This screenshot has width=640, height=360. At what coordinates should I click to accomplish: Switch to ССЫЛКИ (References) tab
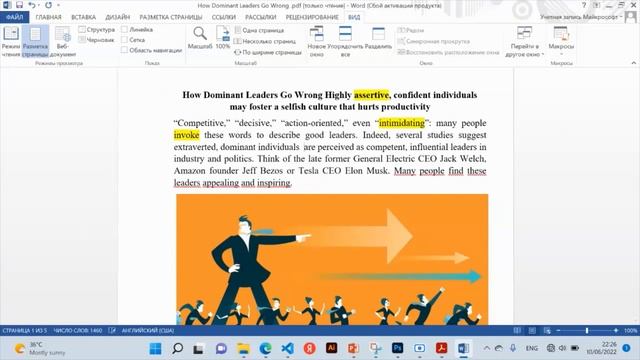[224, 17]
